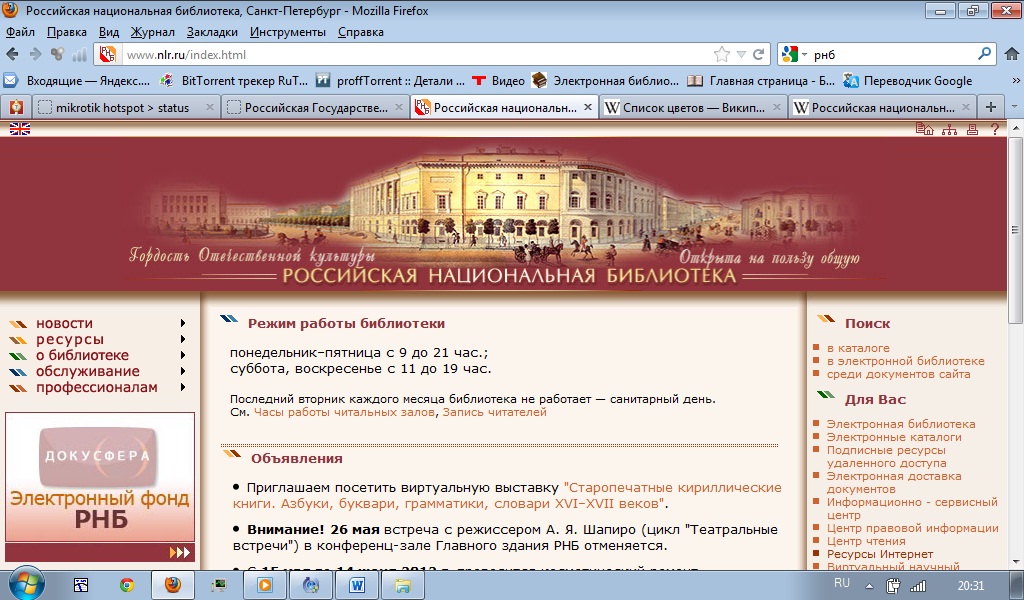Close the active RNB library tab
The height and width of the screenshot is (600, 1024).
(588, 108)
